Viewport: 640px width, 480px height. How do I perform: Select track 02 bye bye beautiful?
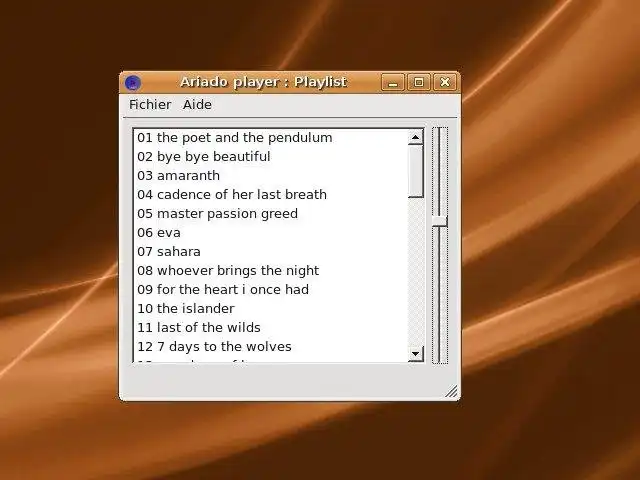click(271, 157)
